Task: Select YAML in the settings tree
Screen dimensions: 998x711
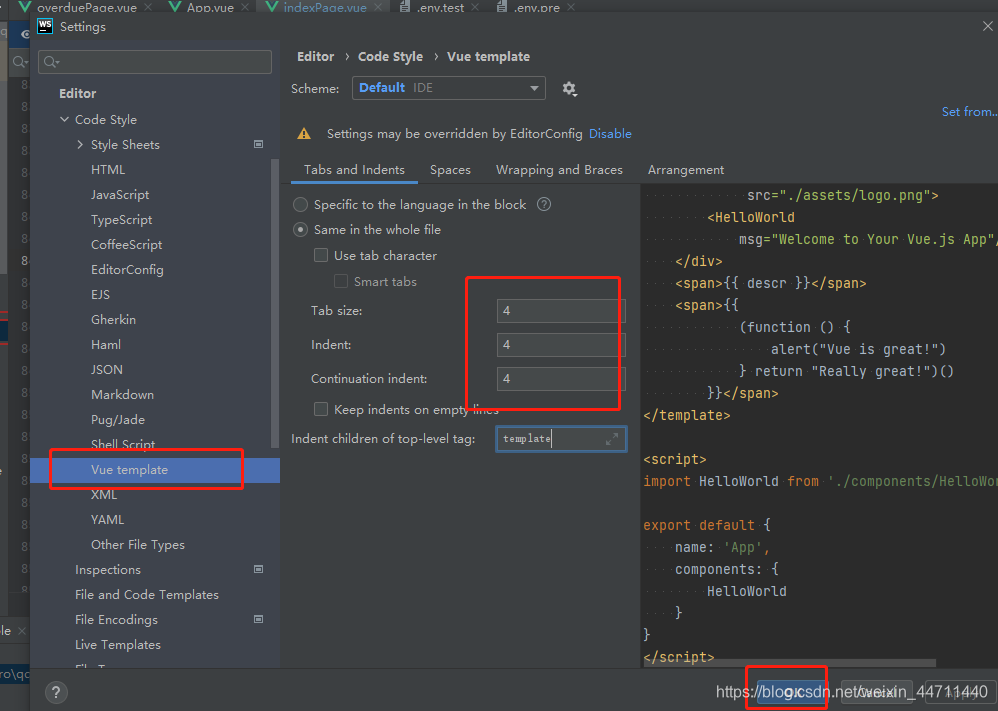Action: 107,519
